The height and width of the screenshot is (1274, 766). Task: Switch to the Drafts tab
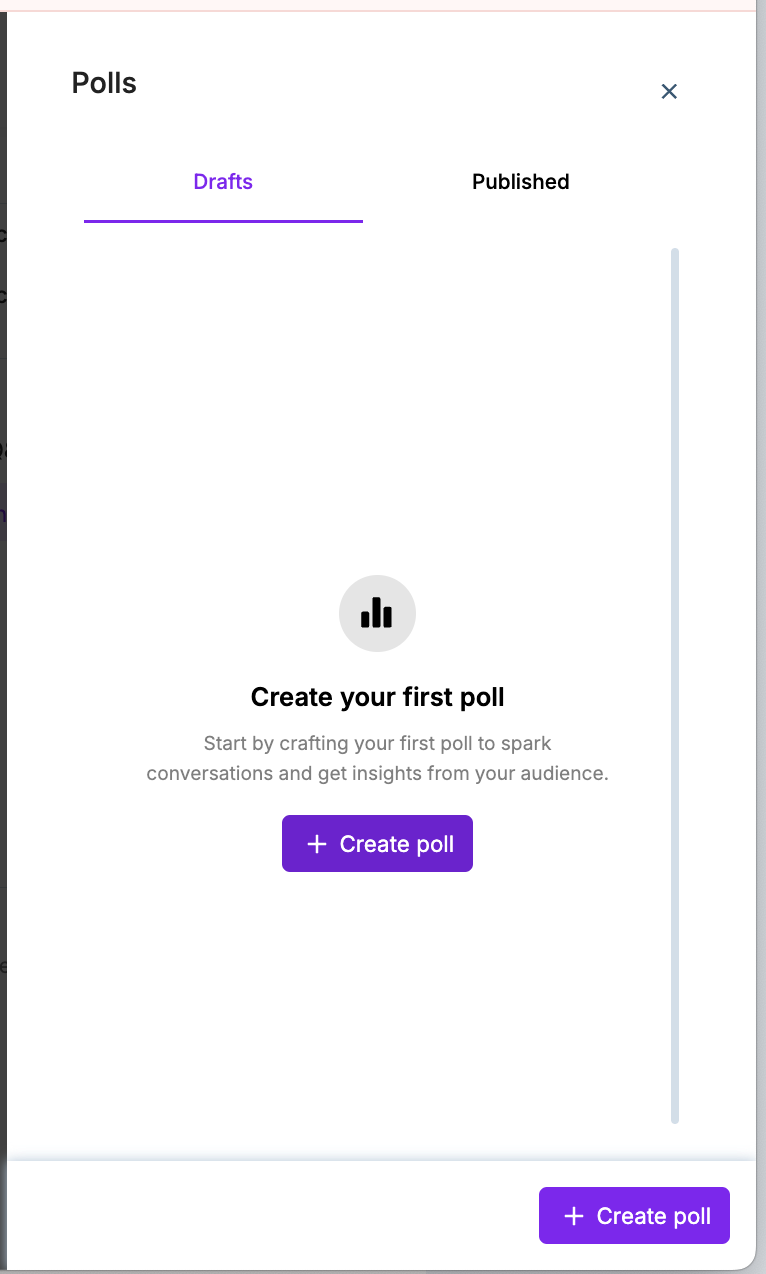point(223,182)
